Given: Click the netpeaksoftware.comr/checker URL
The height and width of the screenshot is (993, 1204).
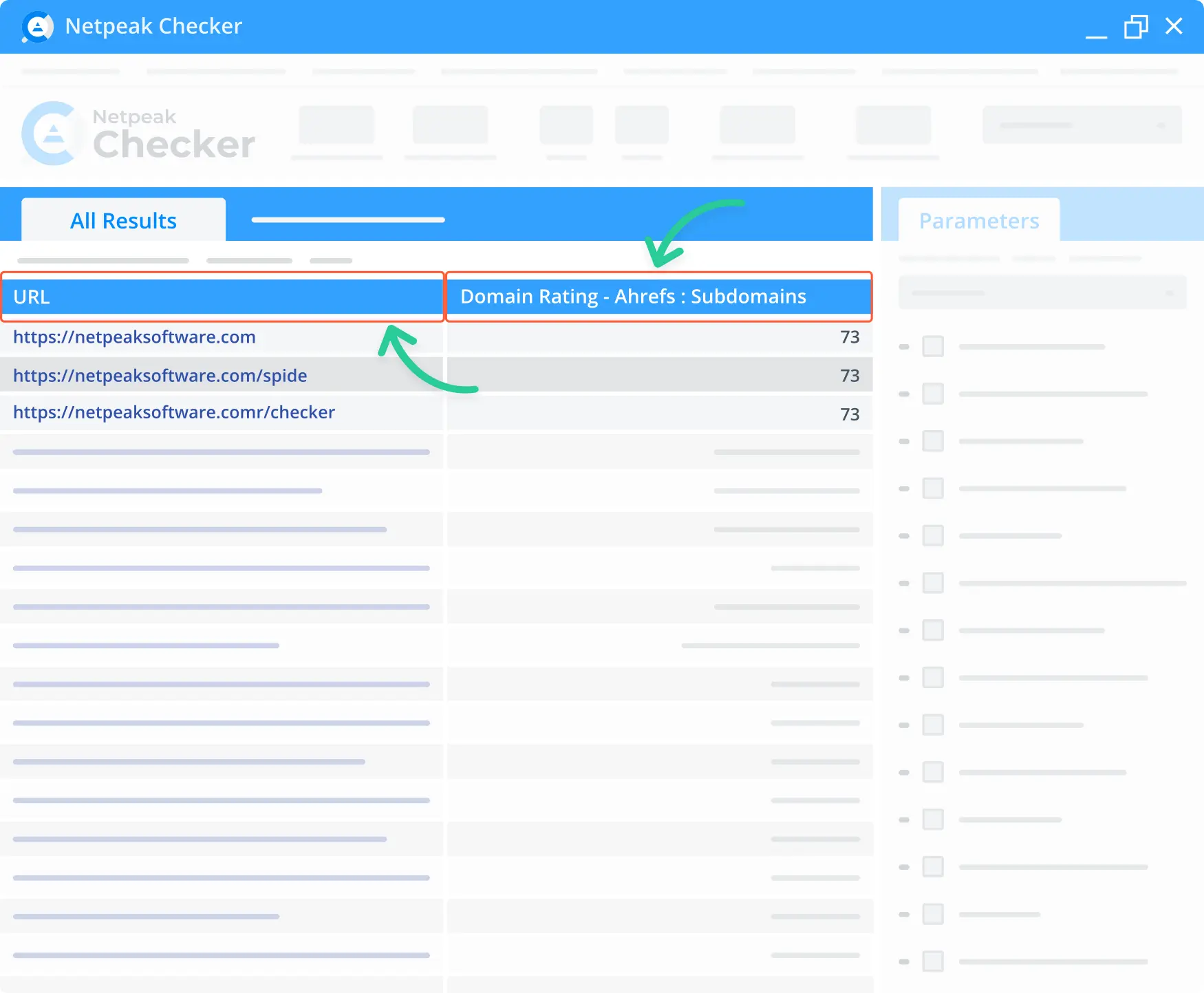Looking at the screenshot, I should [173, 412].
